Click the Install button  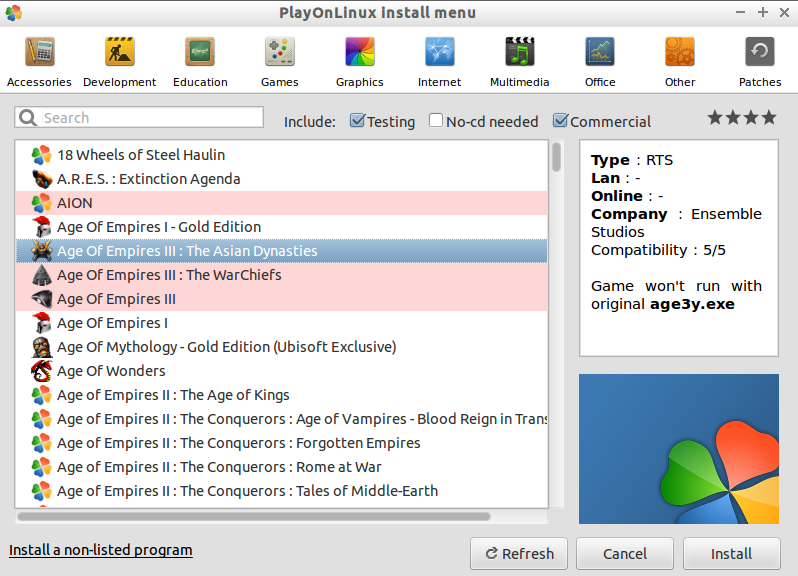coord(731,554)
